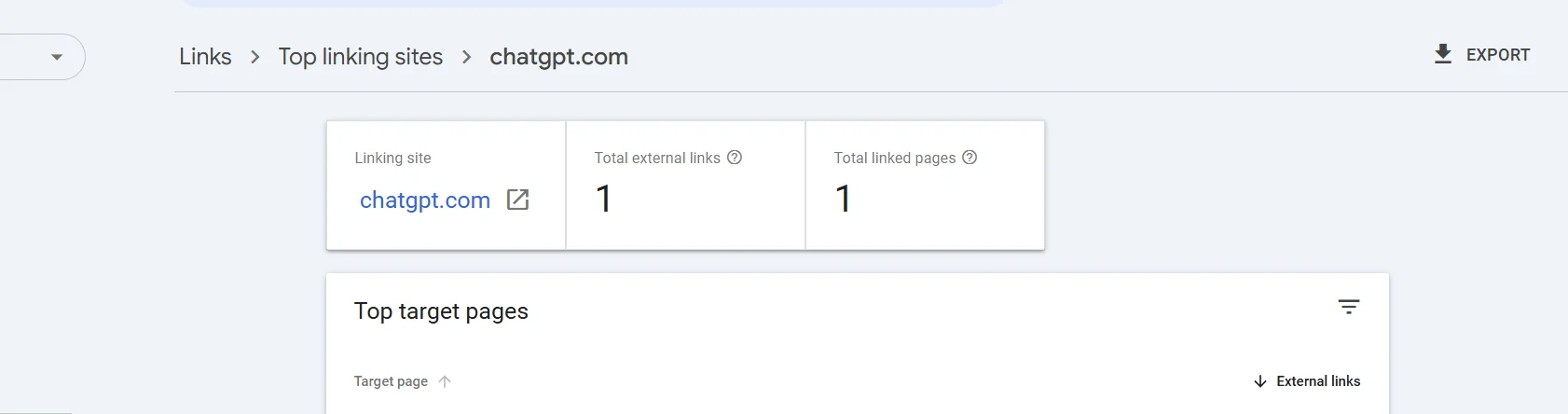Image resolution: width=1568 pixels, height=414 pixels.
Task: Click open-in-new-tab icon beside chatgpt.com
Action: (x=517, y=200)
